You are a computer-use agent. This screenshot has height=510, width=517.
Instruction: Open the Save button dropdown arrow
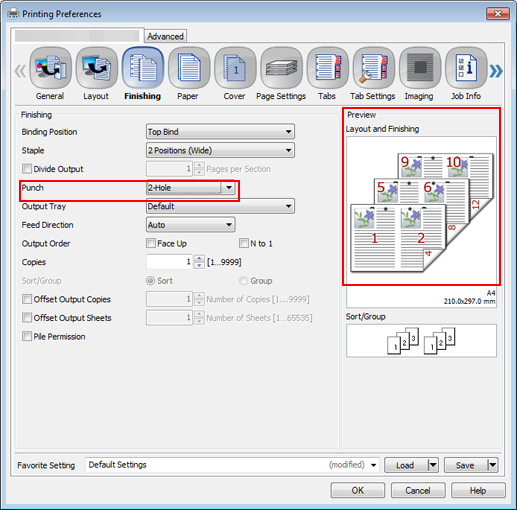coord(493,465)
